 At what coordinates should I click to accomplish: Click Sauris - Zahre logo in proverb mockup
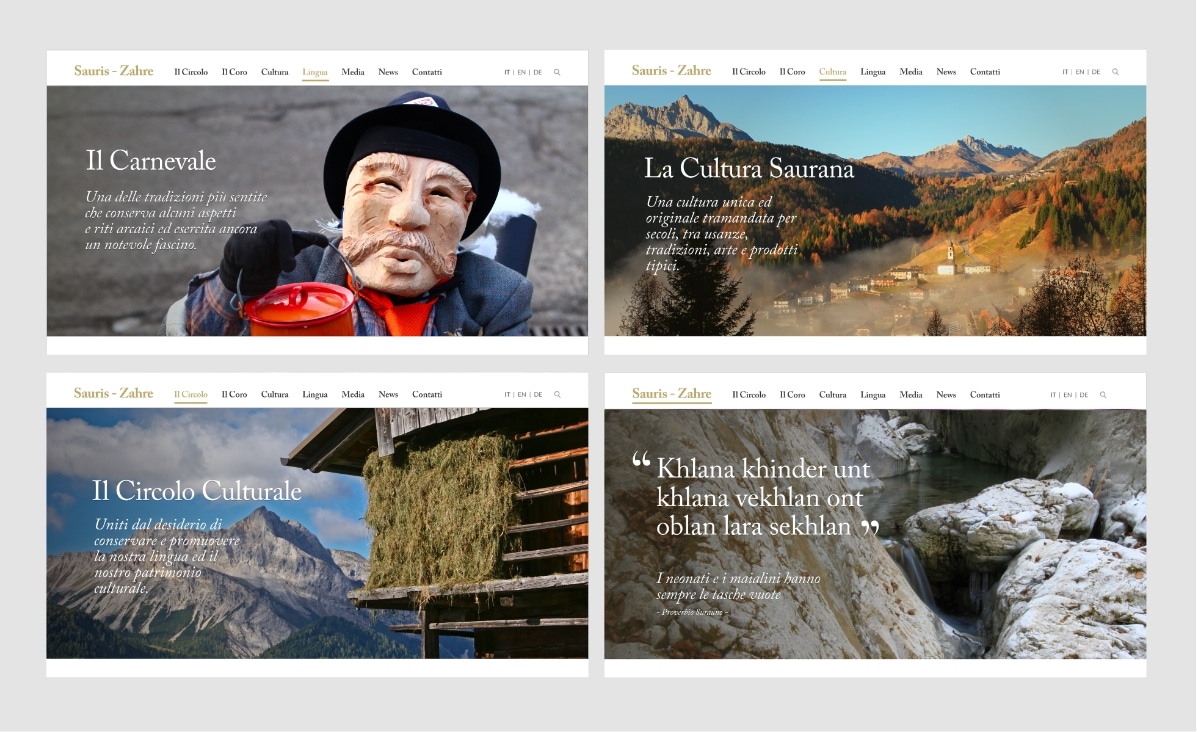coord(671,394)
